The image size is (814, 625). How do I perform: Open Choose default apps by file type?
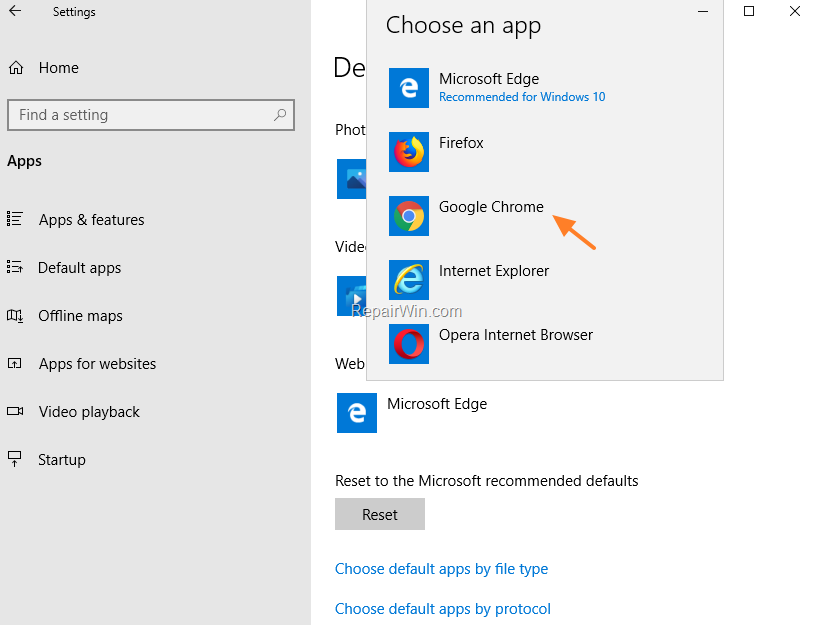(441, 569)
